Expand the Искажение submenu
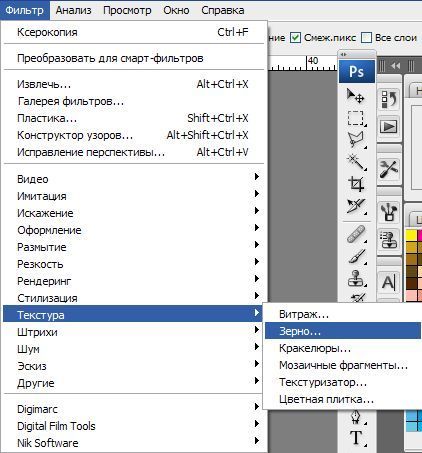 (134, 213)
